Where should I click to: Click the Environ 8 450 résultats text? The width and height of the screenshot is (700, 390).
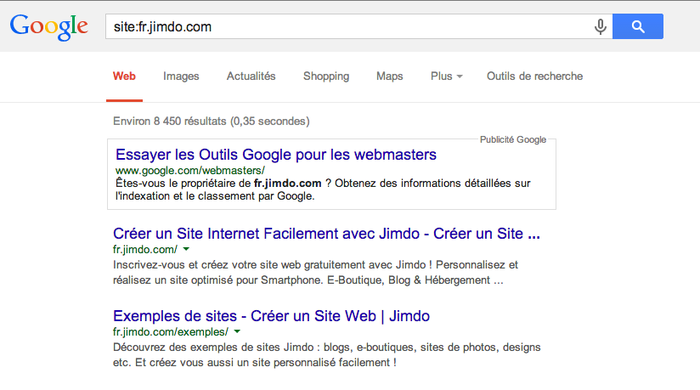pos(211,121)
